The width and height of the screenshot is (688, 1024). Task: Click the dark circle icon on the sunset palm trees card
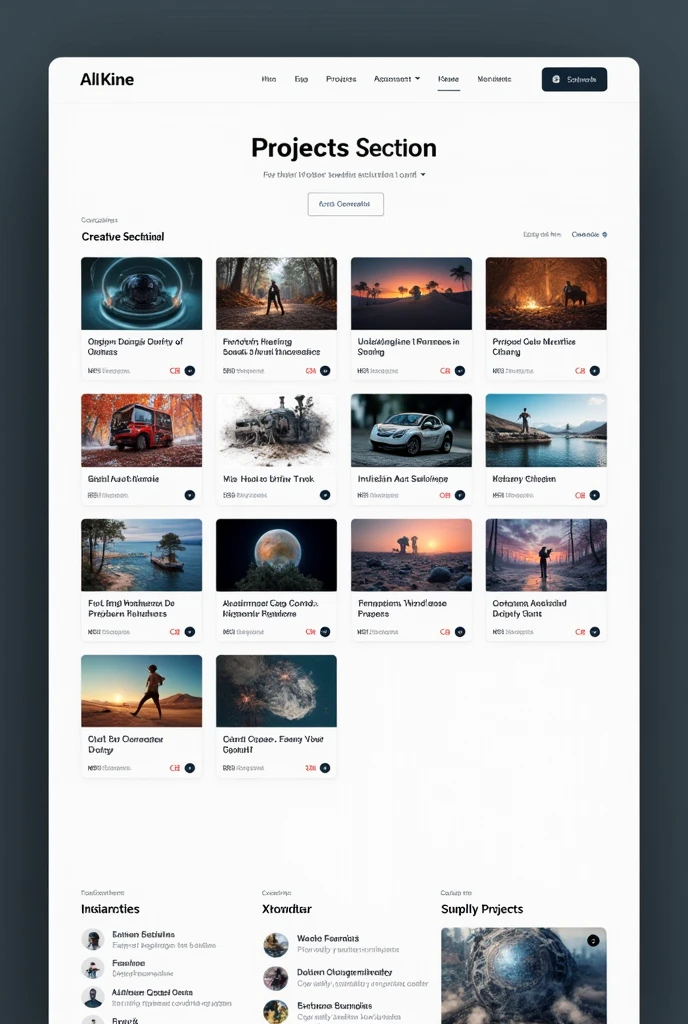460,370
